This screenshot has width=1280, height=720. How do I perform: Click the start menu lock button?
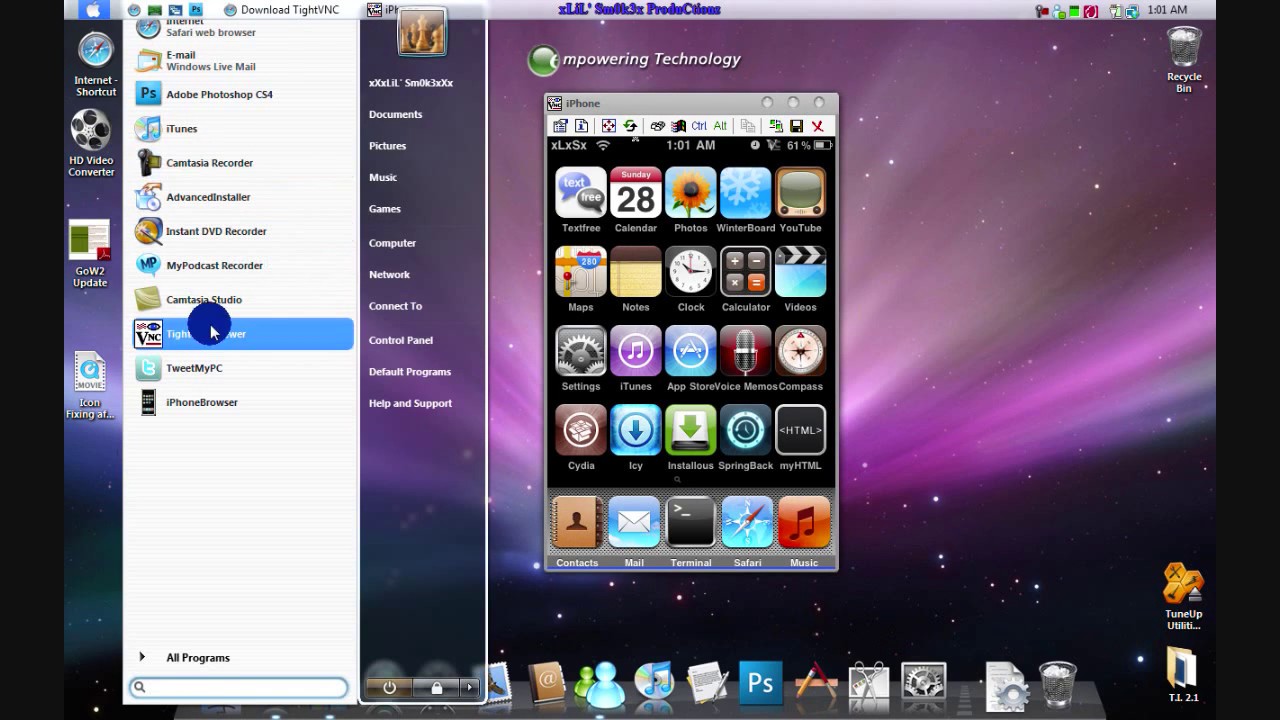point(436,687)
